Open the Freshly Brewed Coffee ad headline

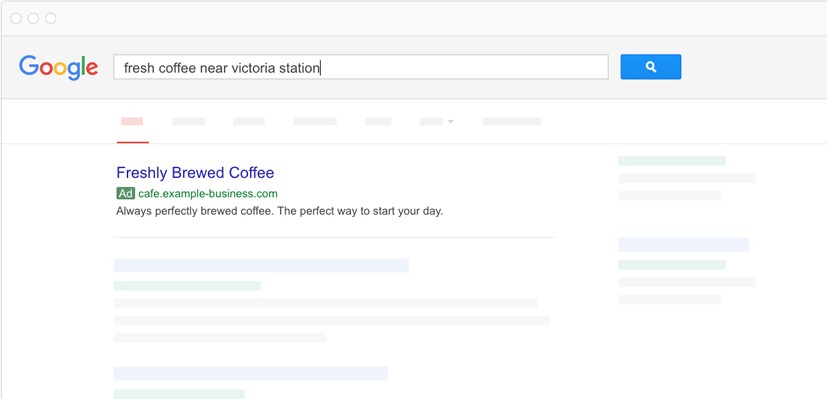(195, 173)
